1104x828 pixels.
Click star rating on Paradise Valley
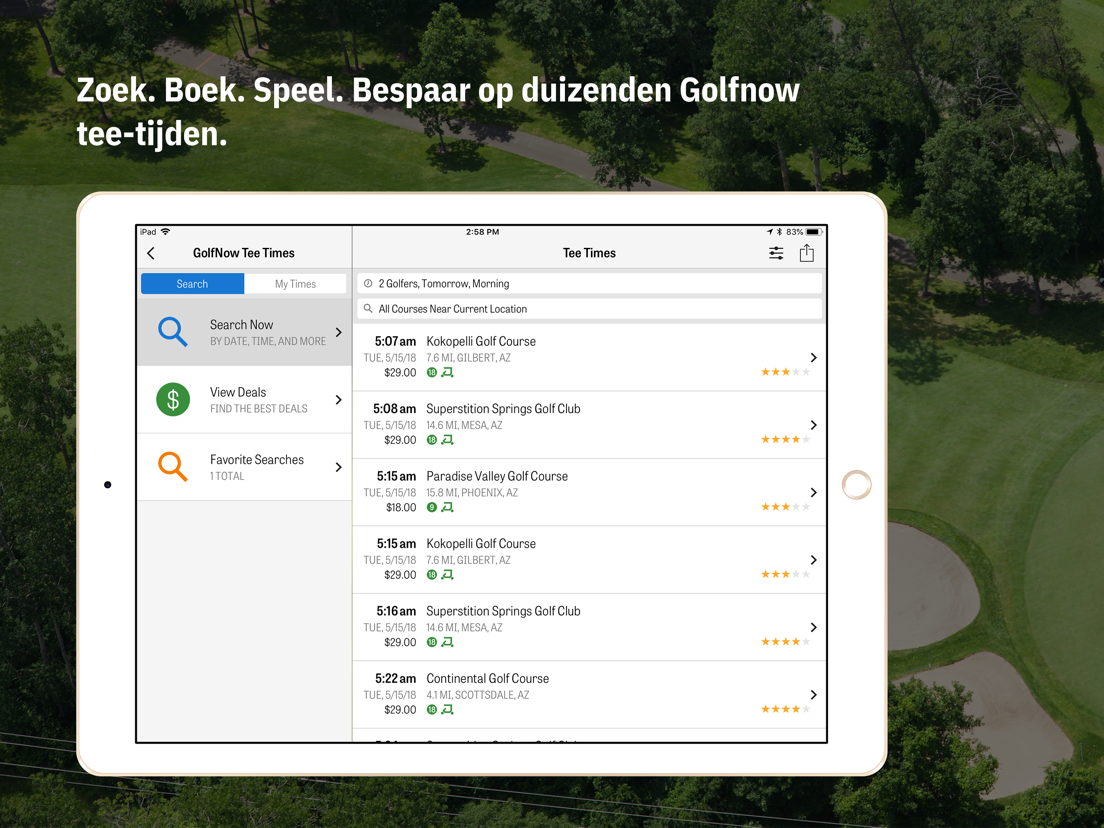pyautogui.click(x=785, y=507)
